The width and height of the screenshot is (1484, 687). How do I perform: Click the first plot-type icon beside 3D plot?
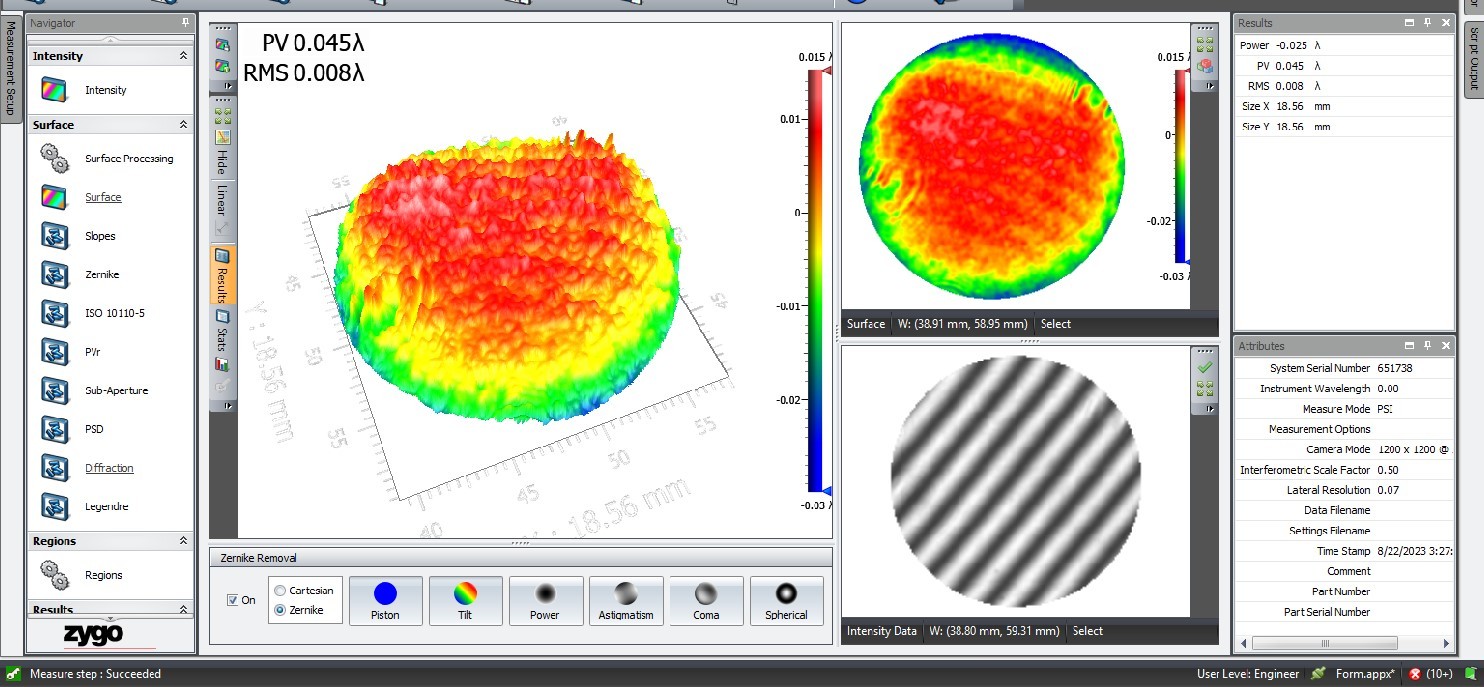(x=222, y=45)
